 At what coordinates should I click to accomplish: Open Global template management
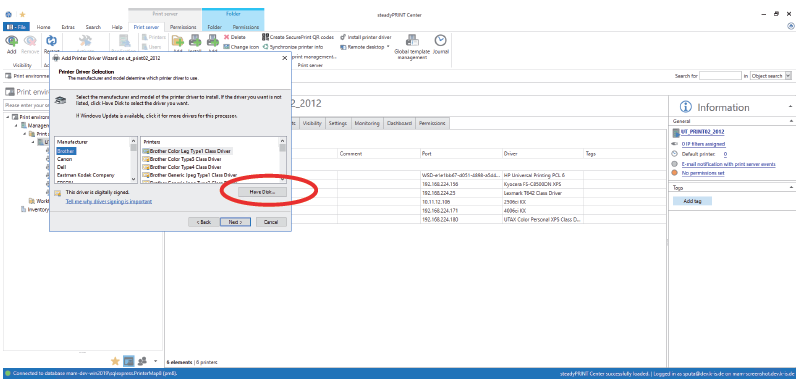pyautogui.click(x=412, y=47)
